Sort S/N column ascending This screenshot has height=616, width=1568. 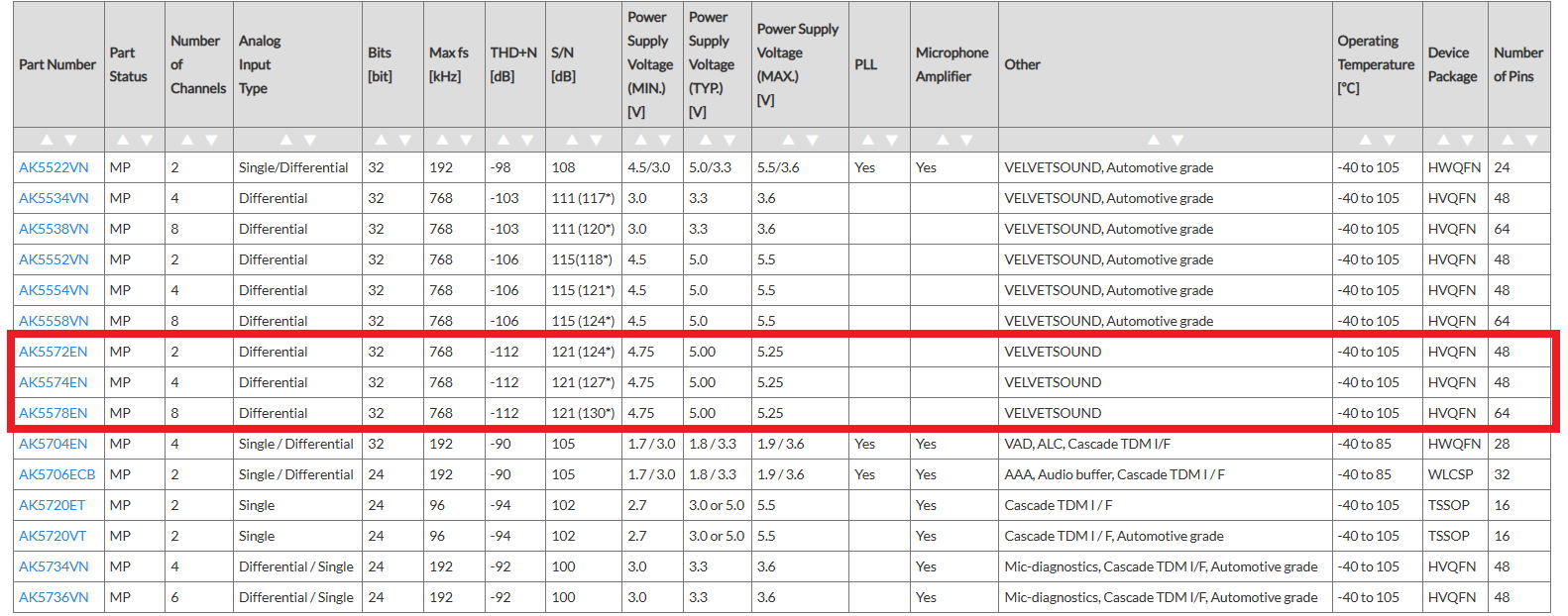571,140
